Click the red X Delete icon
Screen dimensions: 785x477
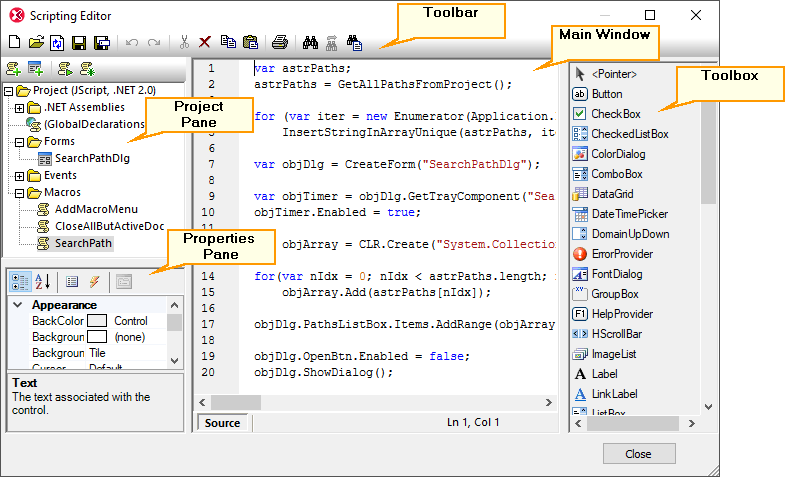tap(205, 43)
